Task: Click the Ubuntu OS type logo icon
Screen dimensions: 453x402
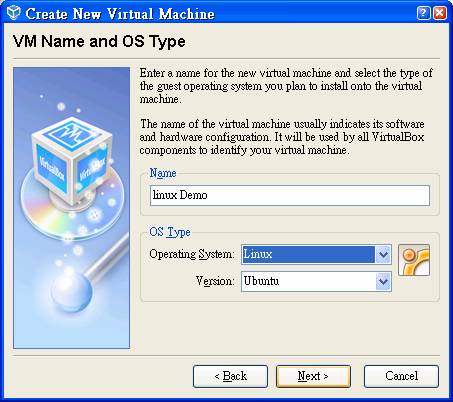Action: (x=414, y=260)
